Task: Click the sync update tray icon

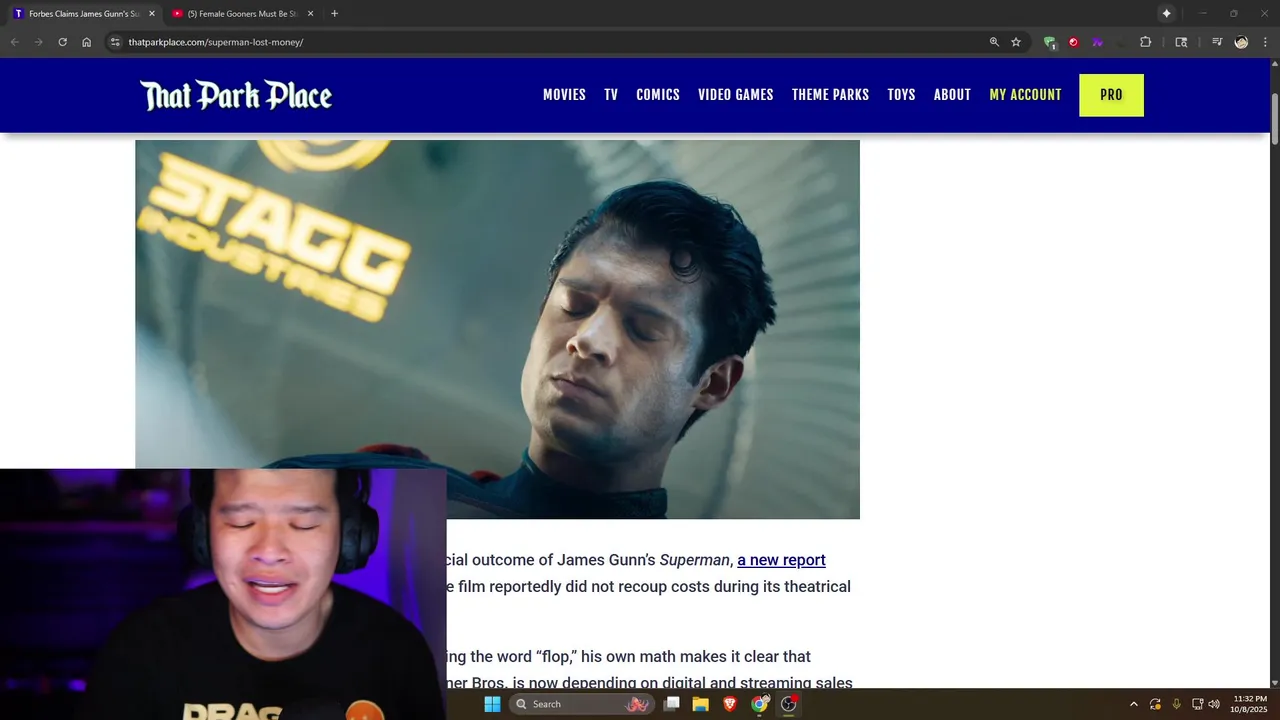Action: (x=1155, y=704)
